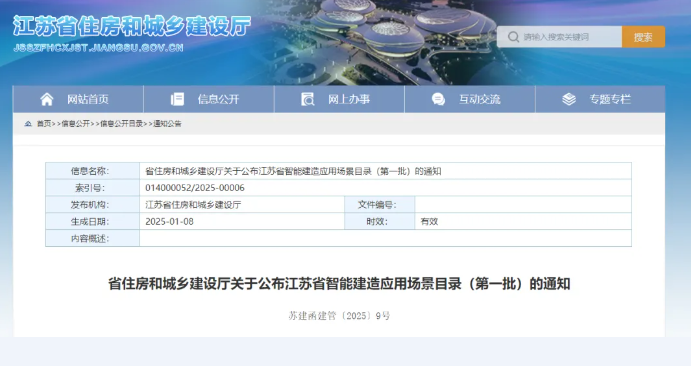Click the 信息公开目录 breadcrumb link
The height and width of the screenshot is (366, 691).
click(121, 124)
